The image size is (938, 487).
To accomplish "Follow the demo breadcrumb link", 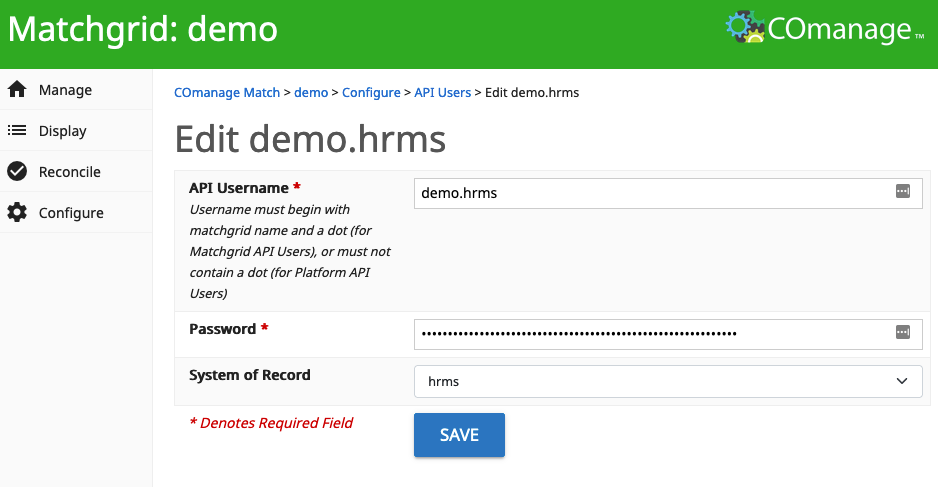I will (311, 93).
